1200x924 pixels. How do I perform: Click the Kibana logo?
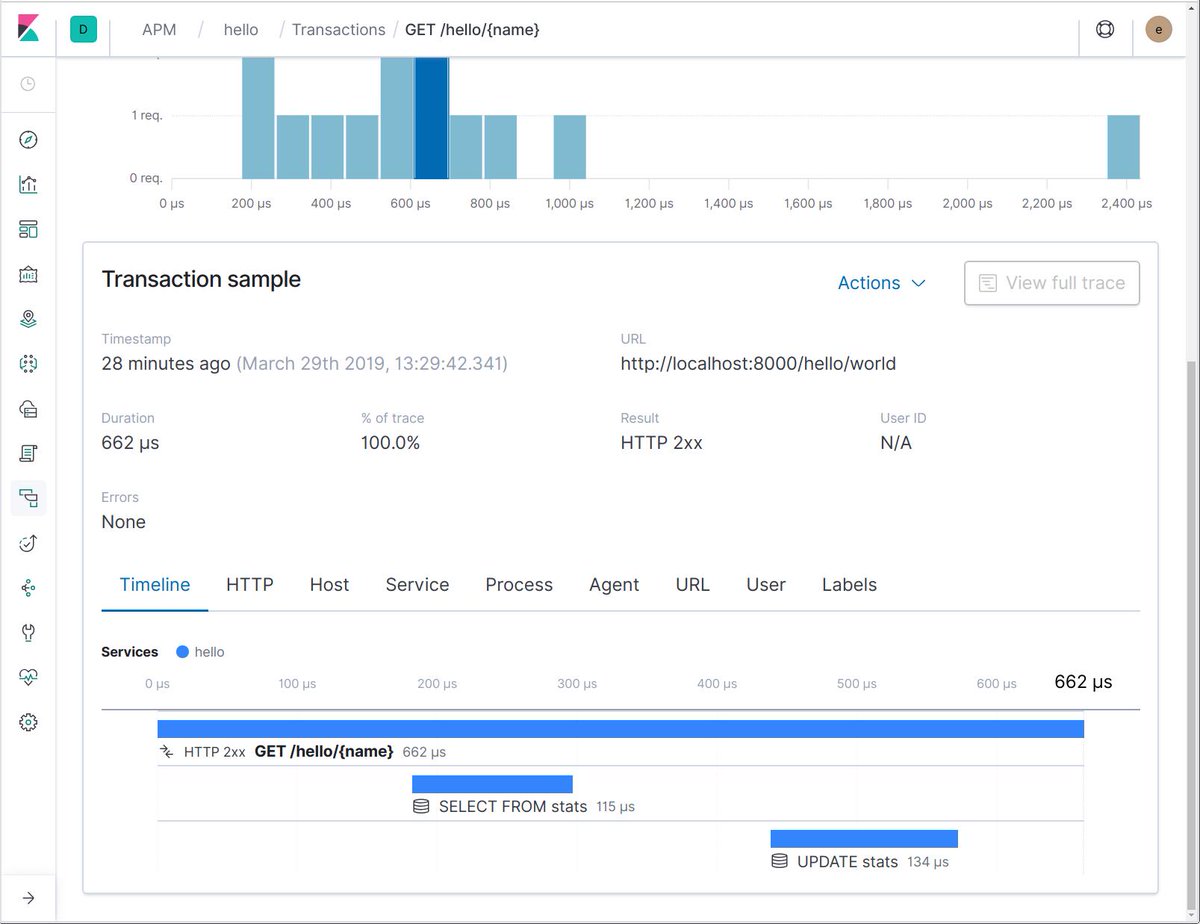tap(29, 29)
